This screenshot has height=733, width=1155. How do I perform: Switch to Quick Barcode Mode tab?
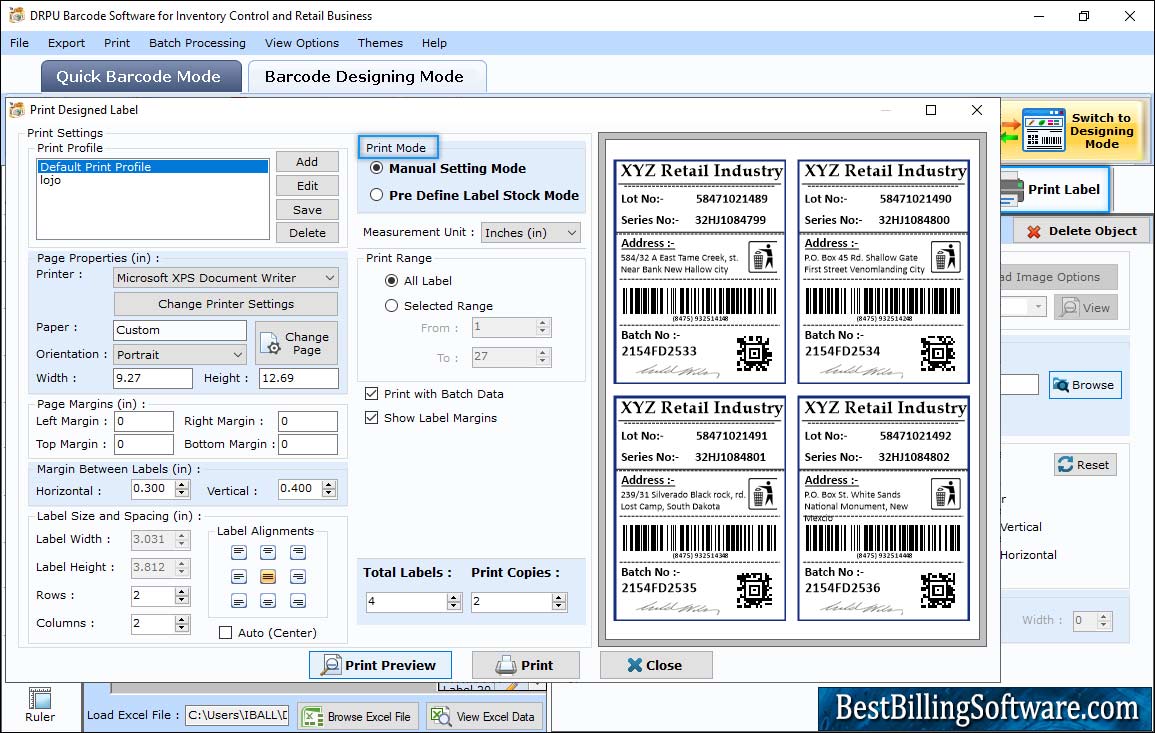[x=141, y=77]
